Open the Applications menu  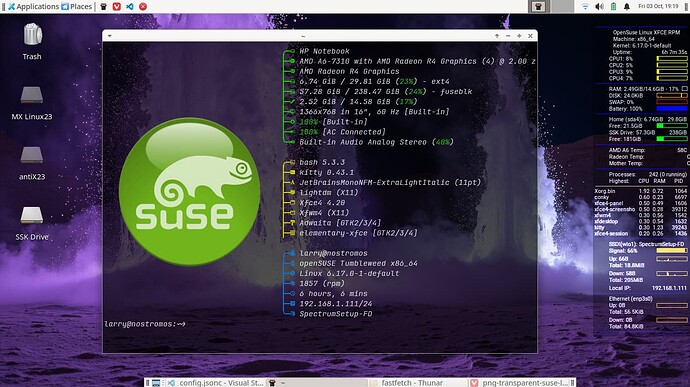pyautogui.click(x=33, y=7)
